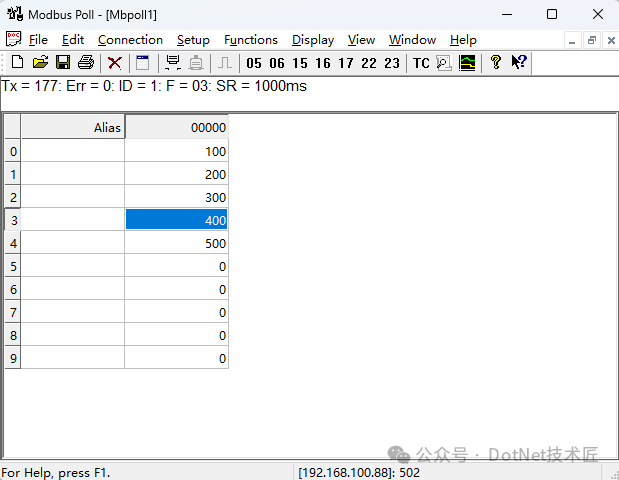Open the Help menu
619x480 pixels.
click(463, 40)
